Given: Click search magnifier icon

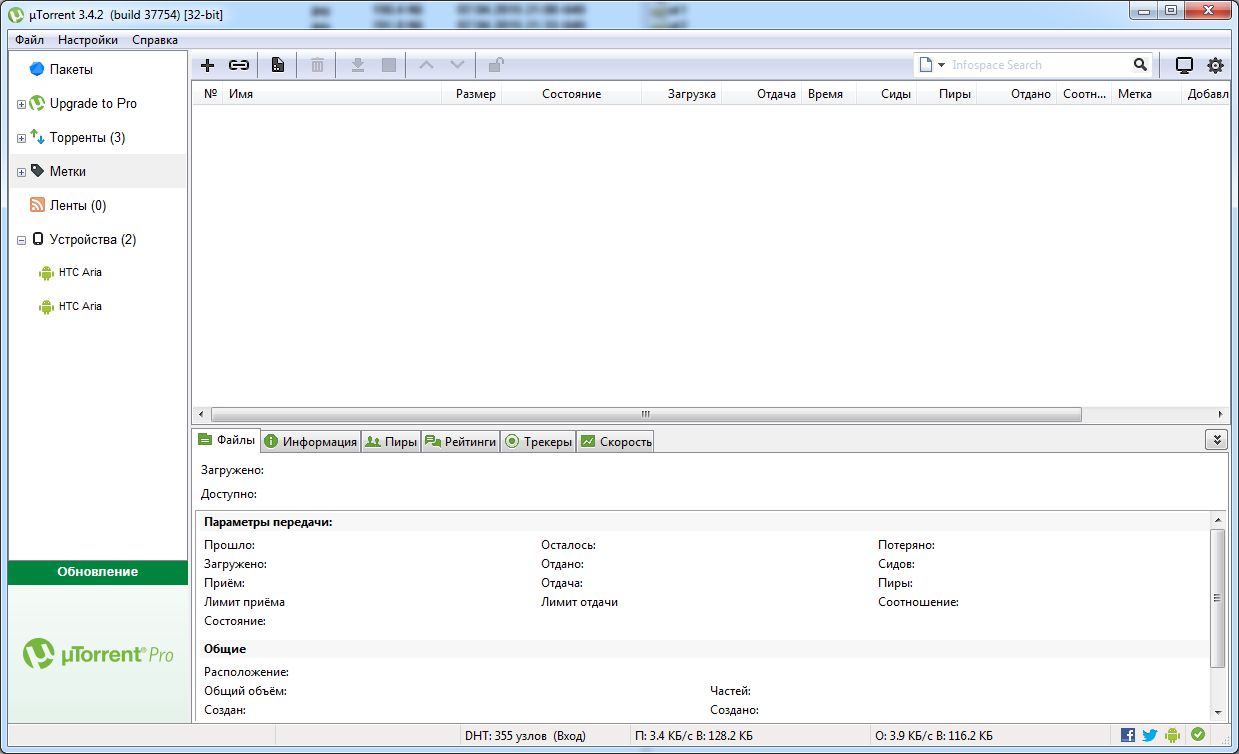Looking at the screenshot, I should [x=1141, y=65].
